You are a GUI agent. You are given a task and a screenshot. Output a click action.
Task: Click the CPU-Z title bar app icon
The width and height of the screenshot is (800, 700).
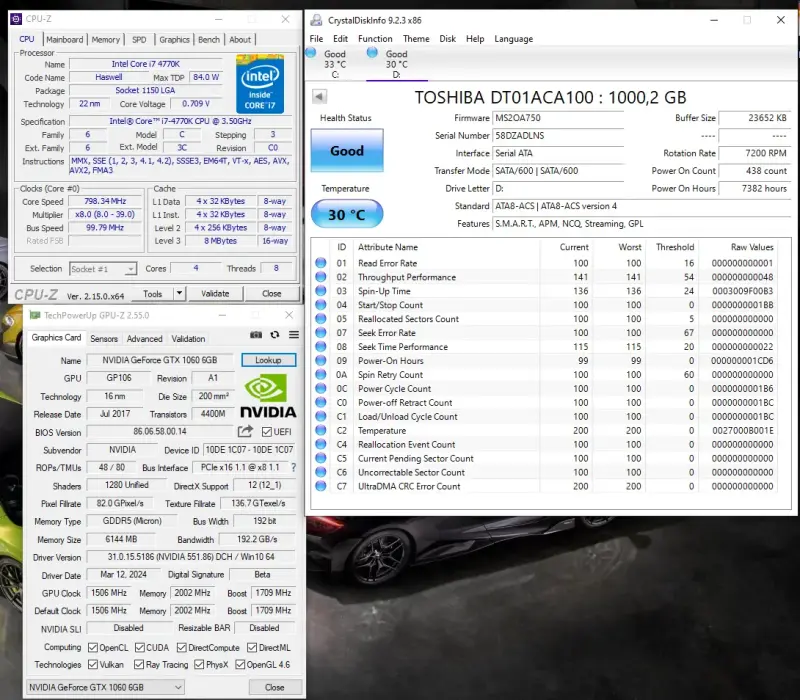[16, 19]
